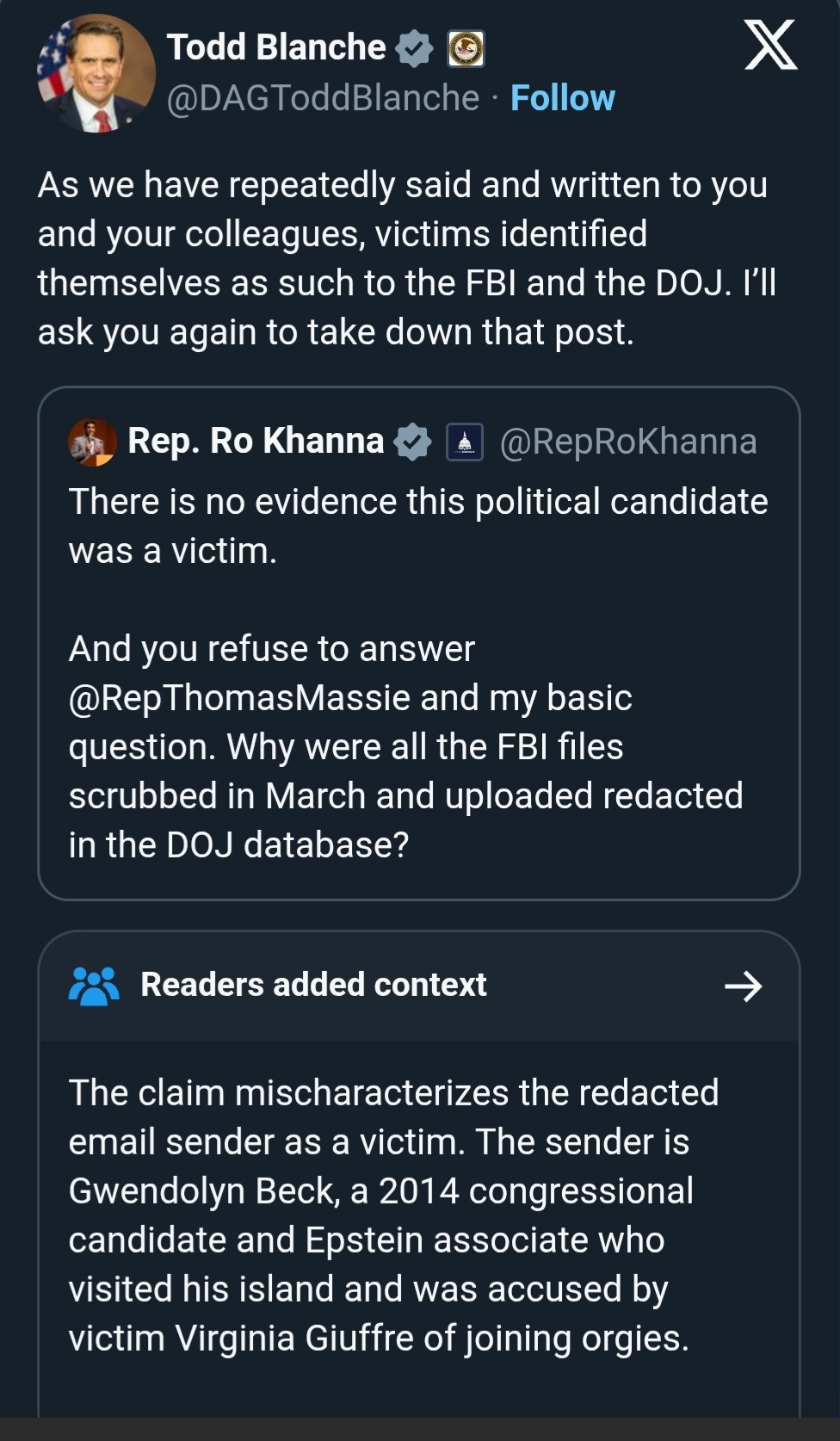This screenshot has width=840, height=1441.
Task: Open Todd Blanche's profile picture
Action: (x=96, y=73)
